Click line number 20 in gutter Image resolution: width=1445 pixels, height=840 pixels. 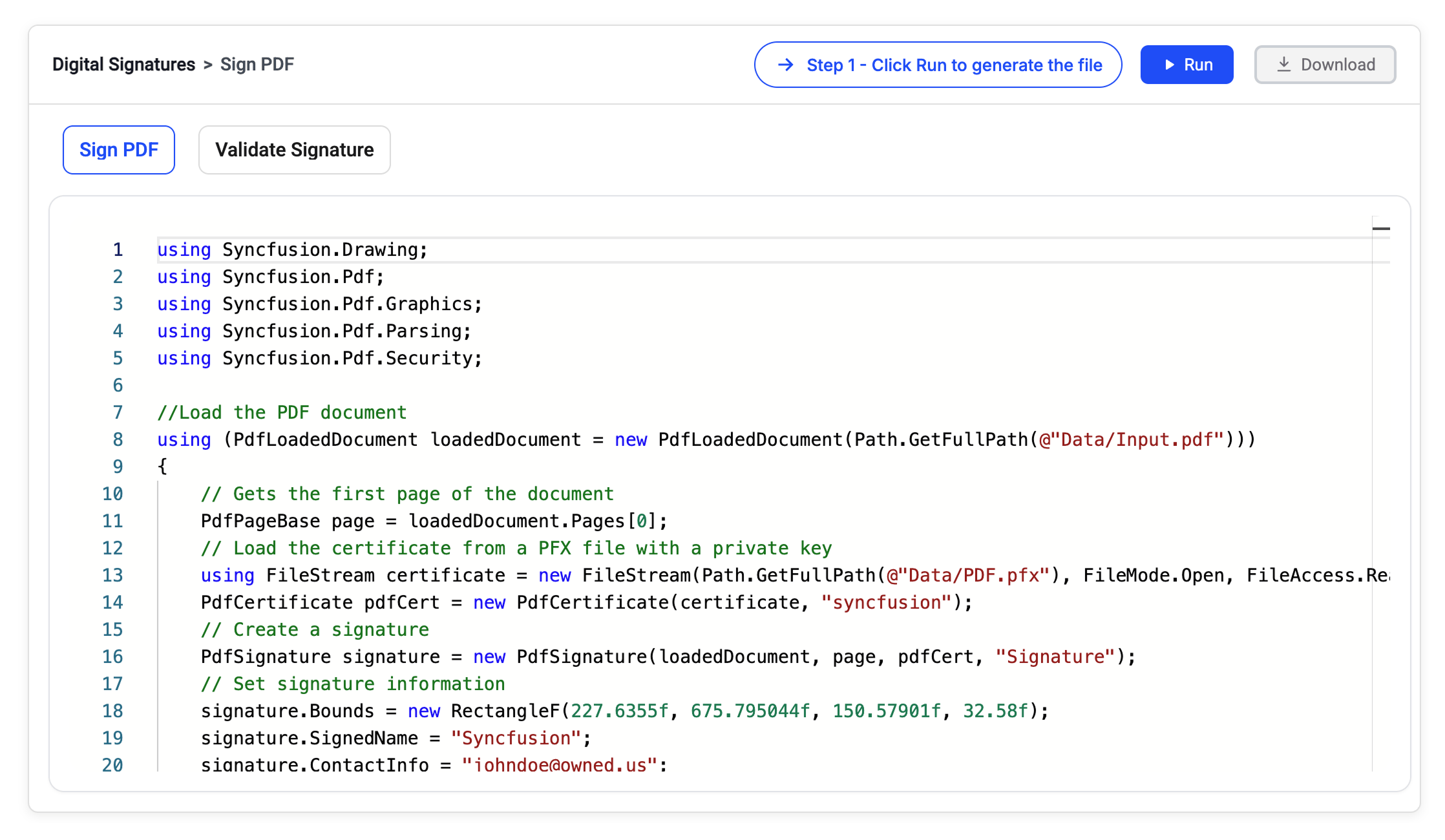[112, 765]
